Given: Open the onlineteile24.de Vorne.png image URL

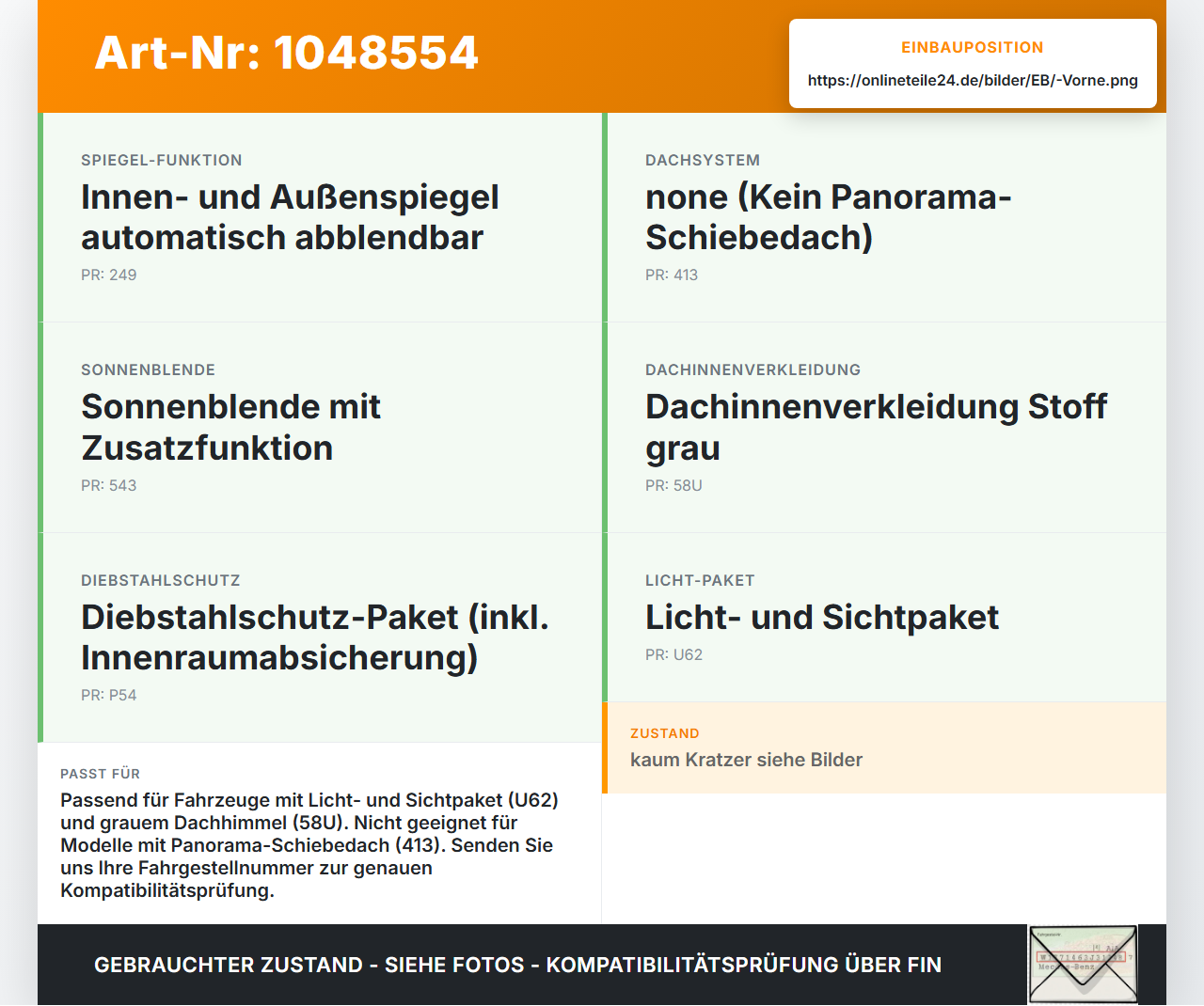Looking at the screenshot, I should (973, 80).
